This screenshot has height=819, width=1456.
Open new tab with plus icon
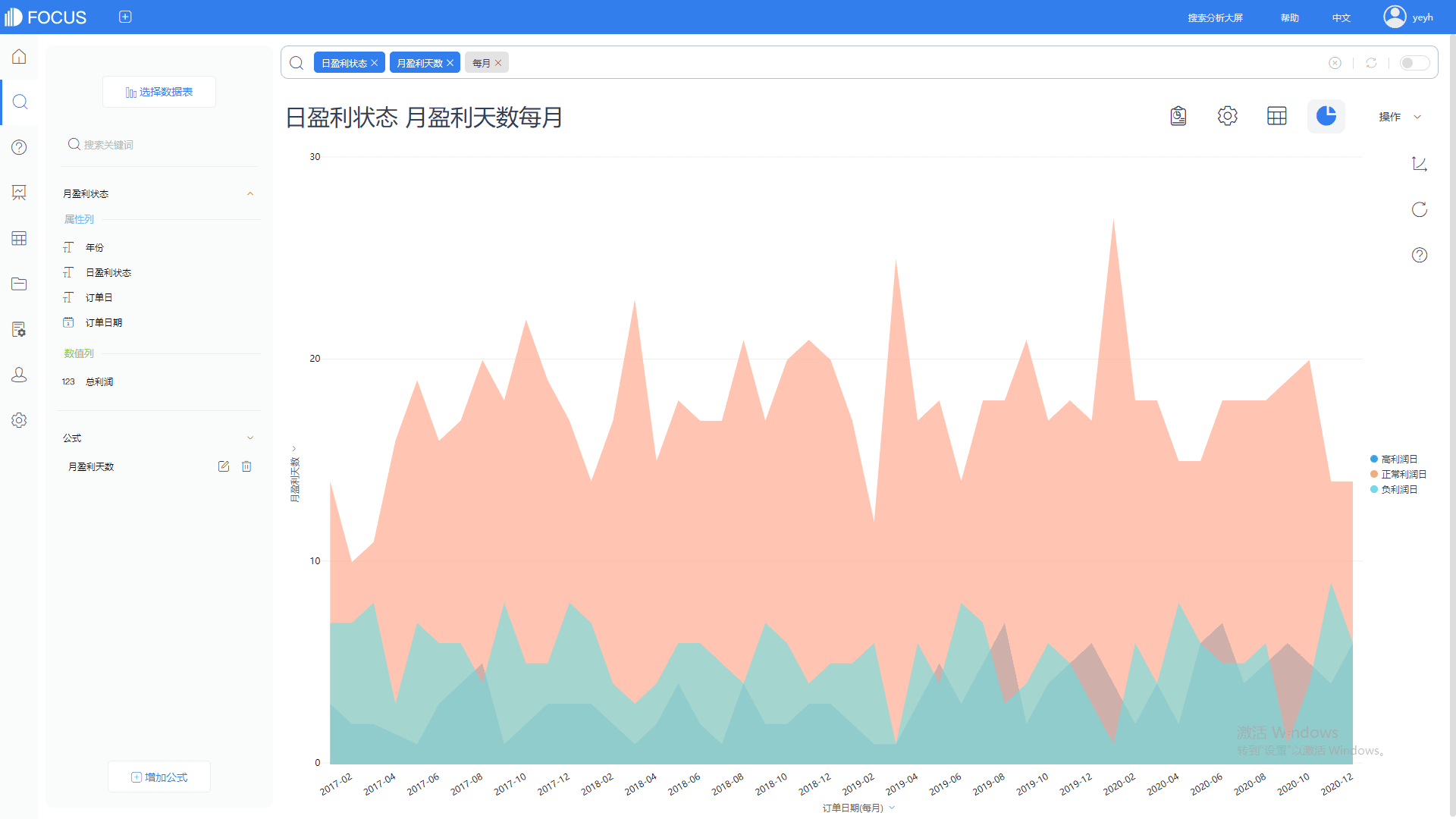[x=125, y=17]
